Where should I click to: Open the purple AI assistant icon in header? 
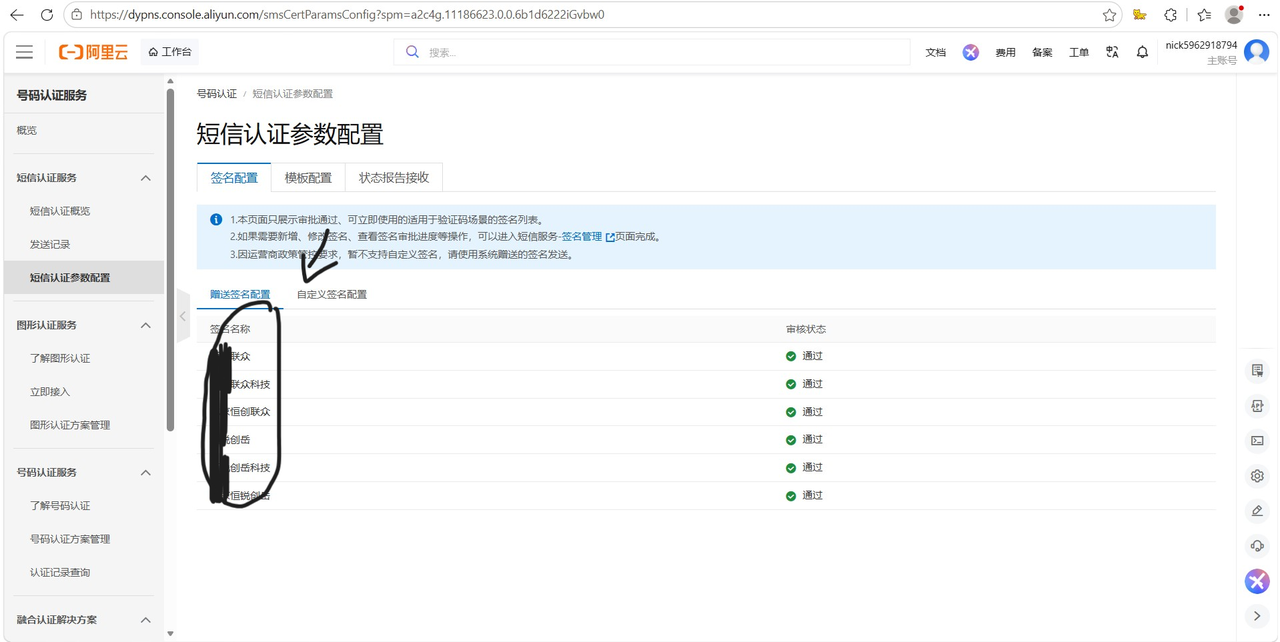970,52
